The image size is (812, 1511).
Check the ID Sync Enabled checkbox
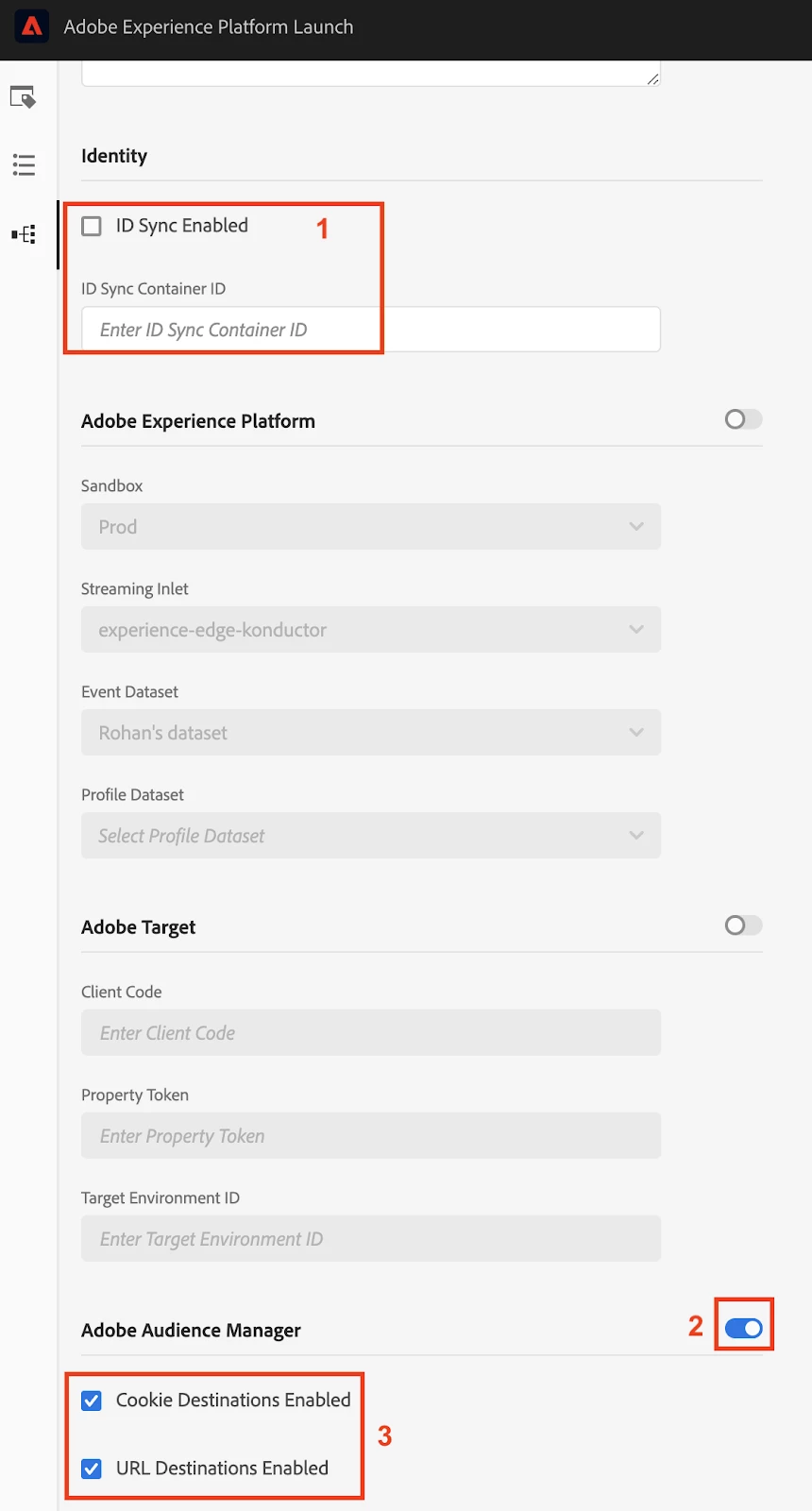92,227
